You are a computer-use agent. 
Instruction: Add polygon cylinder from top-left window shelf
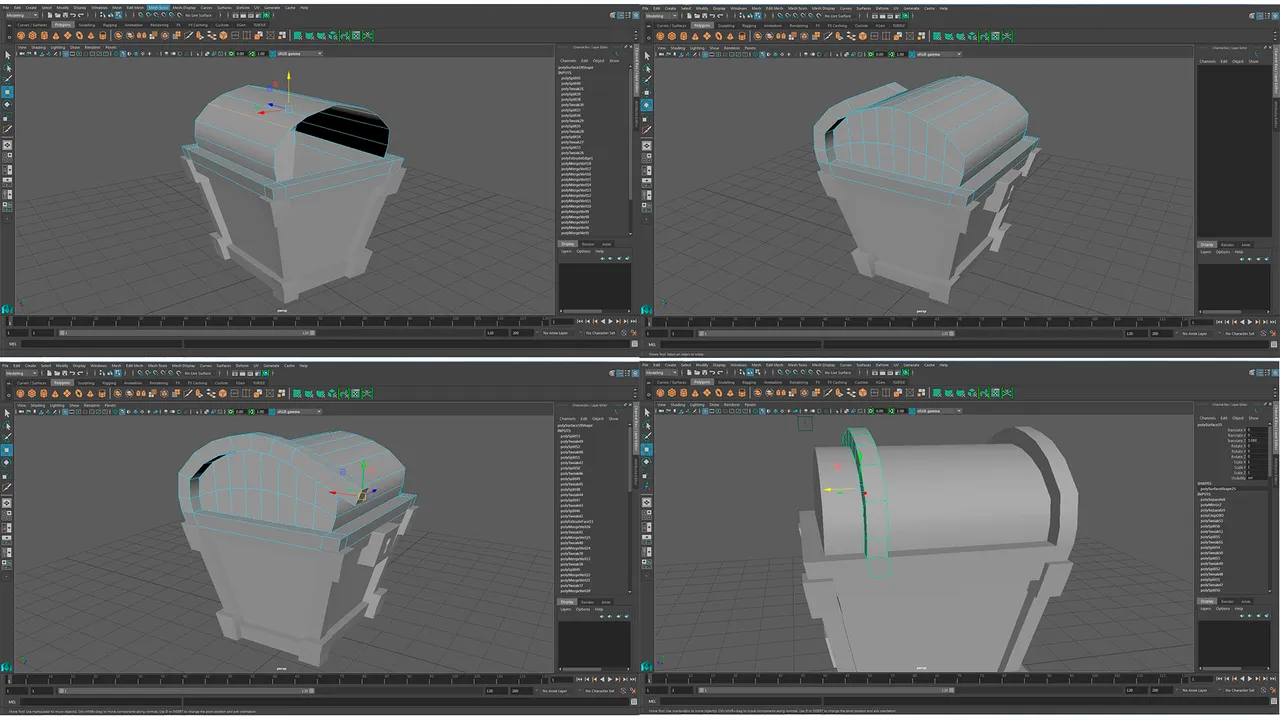(x=45, y=34)
